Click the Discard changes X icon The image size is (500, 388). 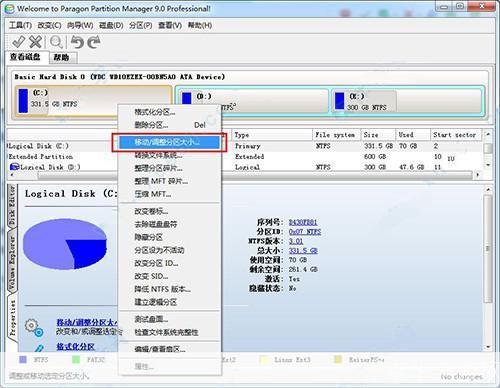pos(35,42)
